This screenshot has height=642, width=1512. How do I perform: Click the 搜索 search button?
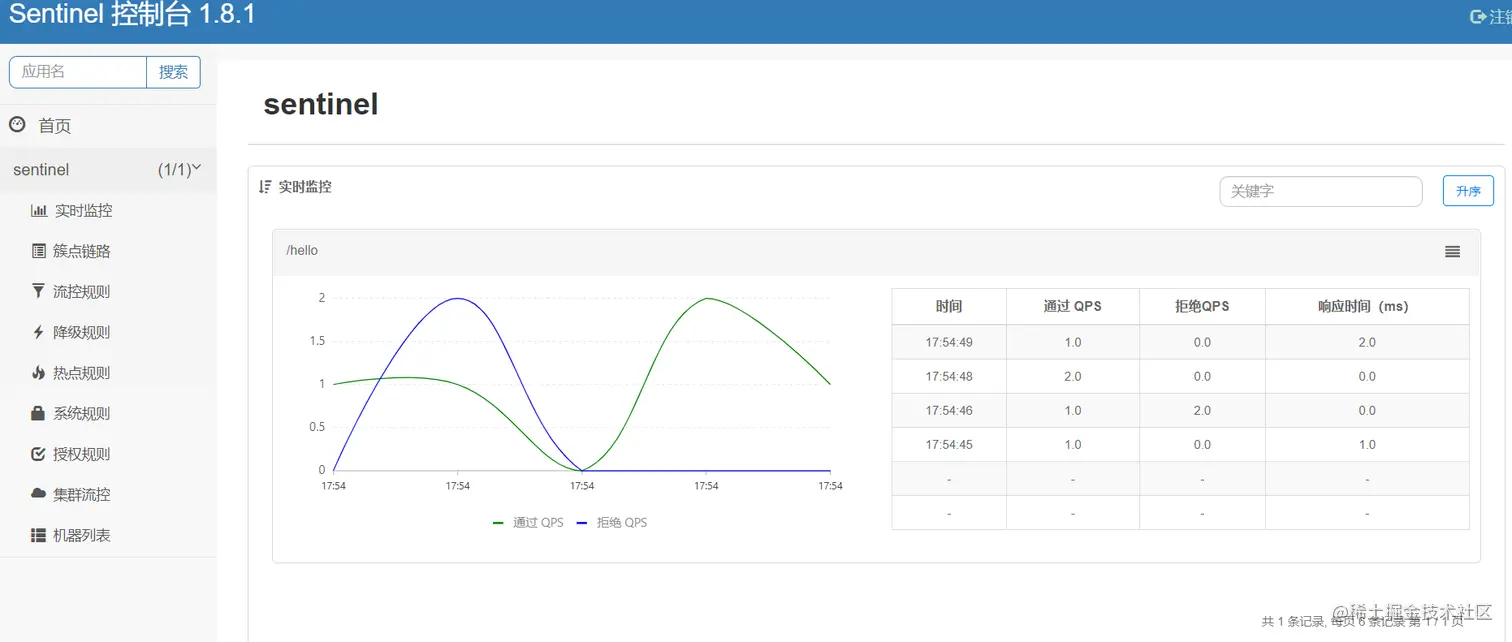[x=173, y=72]
